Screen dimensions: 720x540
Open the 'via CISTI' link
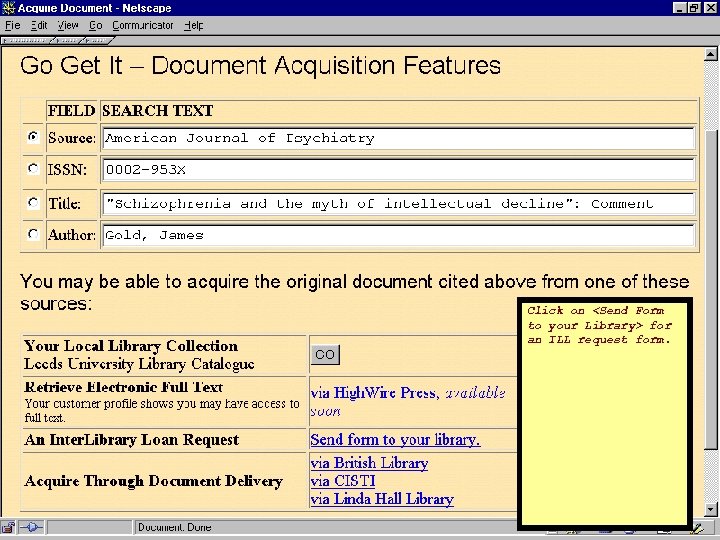(343, 481)
